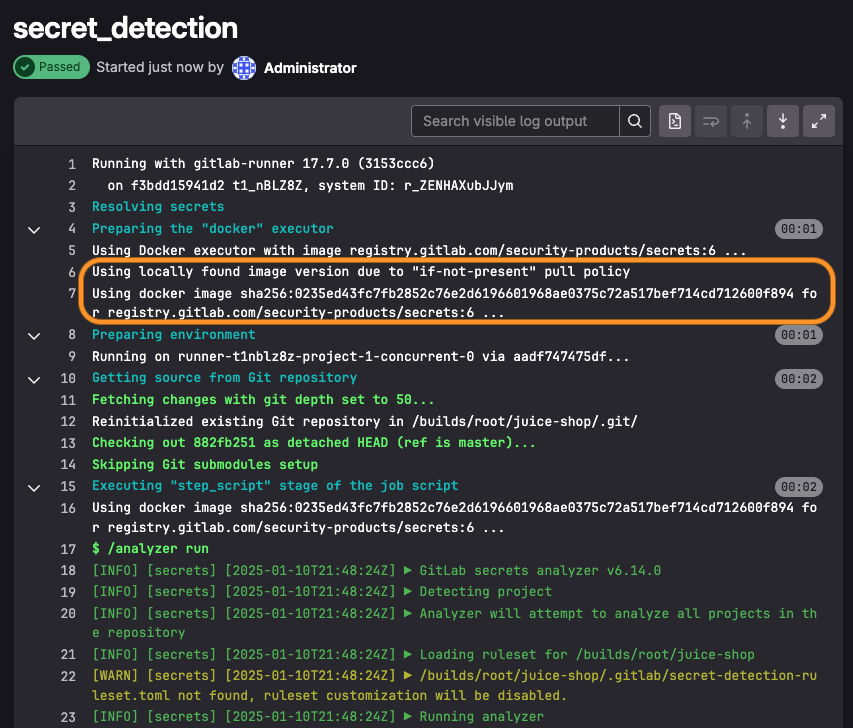Click the 'Detecting project' log line
Screen dimensions: 853x728
pyautogui.click(x=322, y=591)
